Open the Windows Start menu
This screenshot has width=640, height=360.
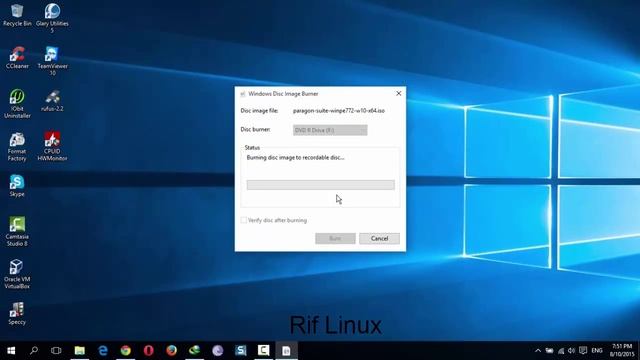point(11,350)
